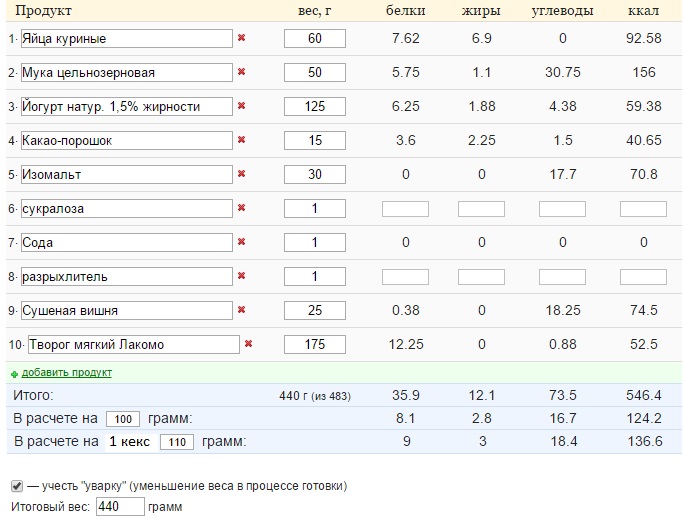
Task: Edit the weight field for Творог мягкий Лакомо
Action: [315, 345]
